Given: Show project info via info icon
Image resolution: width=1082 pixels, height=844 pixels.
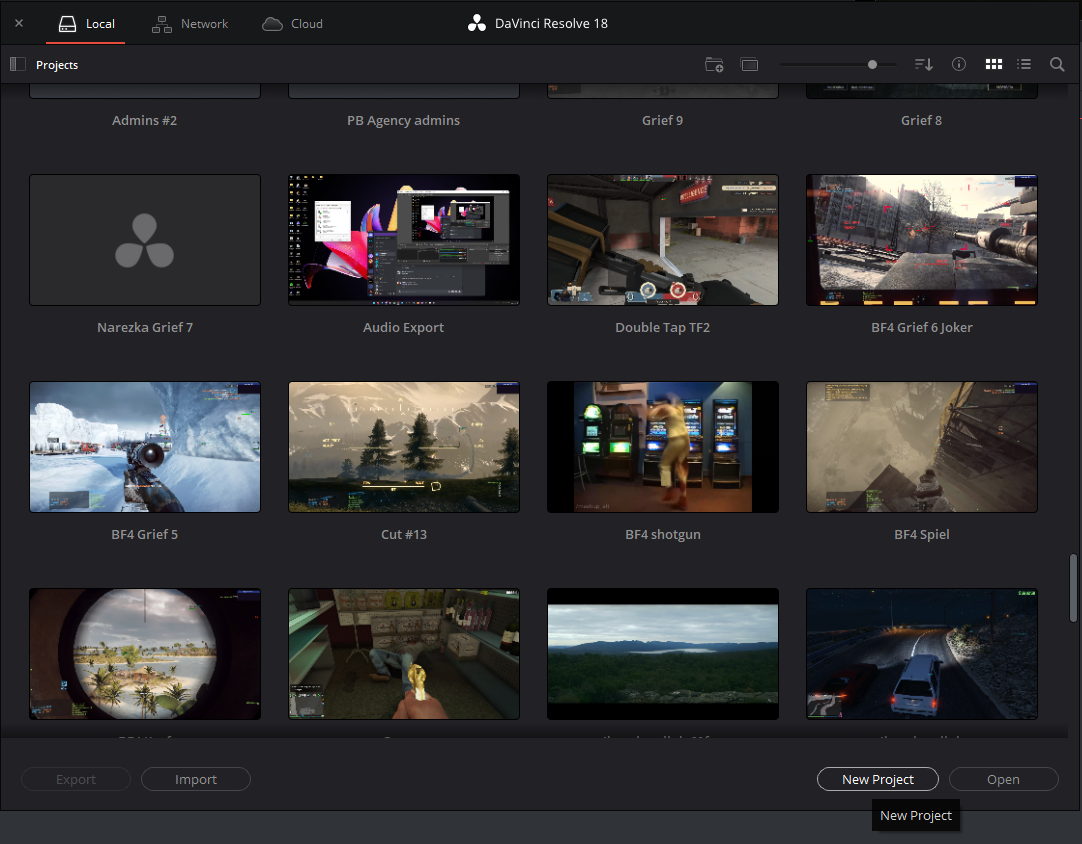Looking at the screenshot, I should point(958,64).
